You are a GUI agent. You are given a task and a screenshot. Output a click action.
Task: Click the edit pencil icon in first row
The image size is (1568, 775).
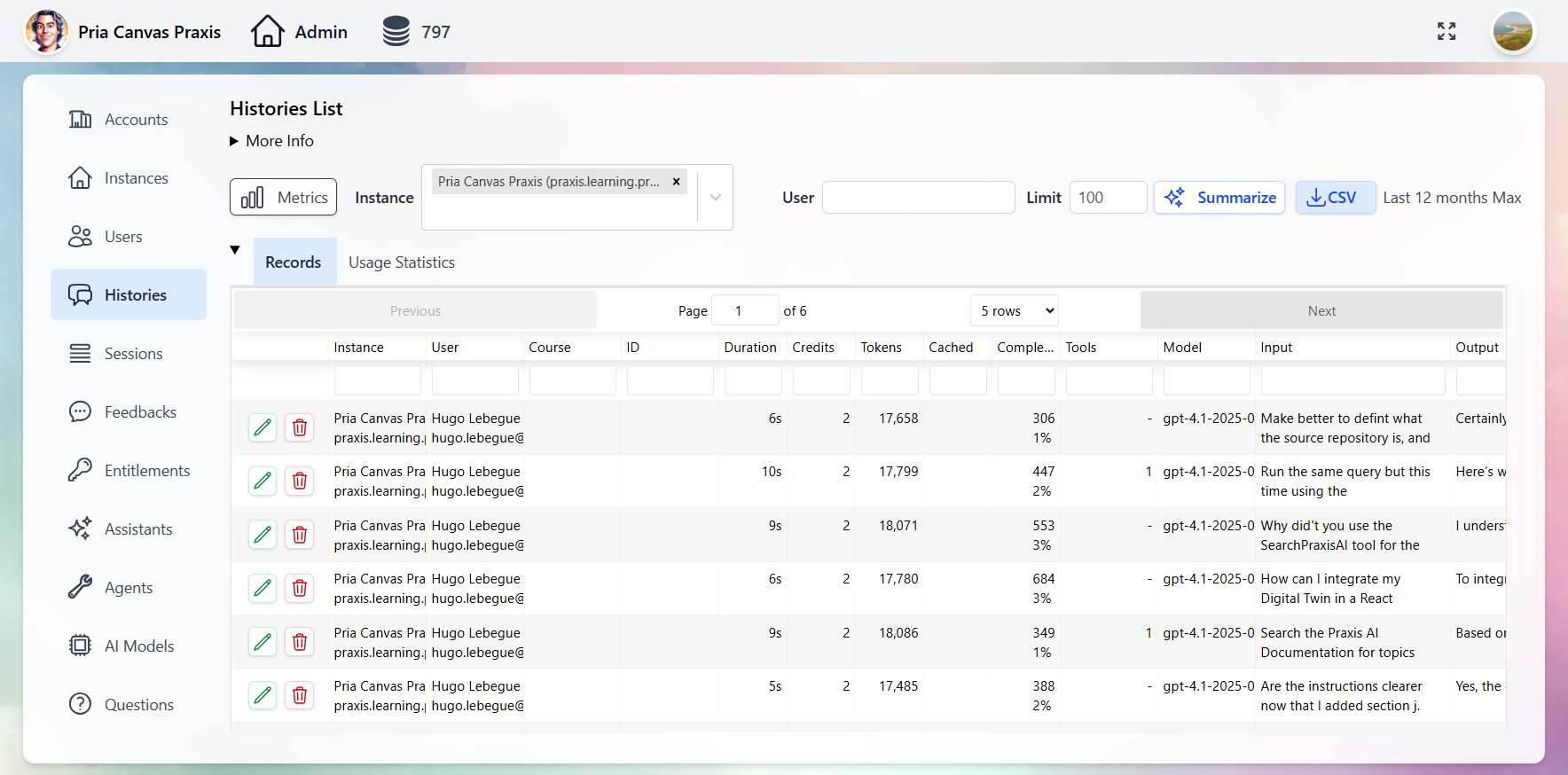[x=263, y=427]
